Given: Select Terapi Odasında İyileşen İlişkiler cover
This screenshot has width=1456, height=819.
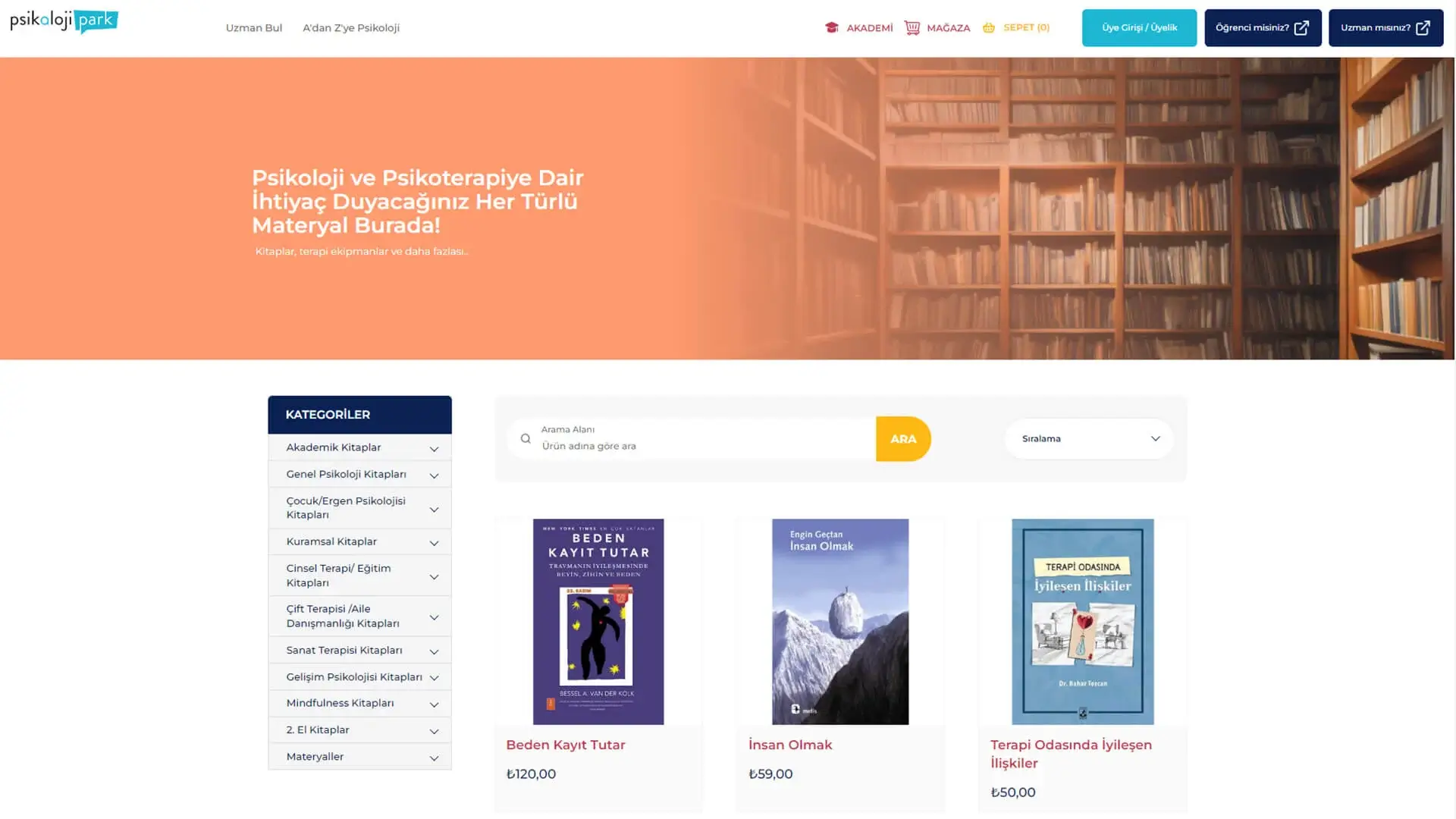Looking at the screenshot, I should coord(1082,622).
